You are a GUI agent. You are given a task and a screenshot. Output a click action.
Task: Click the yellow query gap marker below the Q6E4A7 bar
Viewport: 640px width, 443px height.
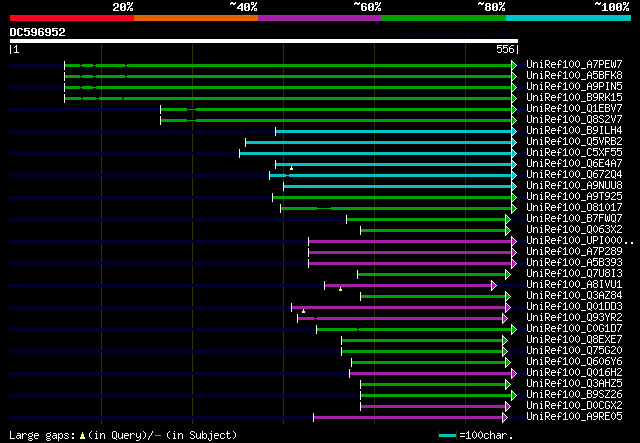point(291,168)
